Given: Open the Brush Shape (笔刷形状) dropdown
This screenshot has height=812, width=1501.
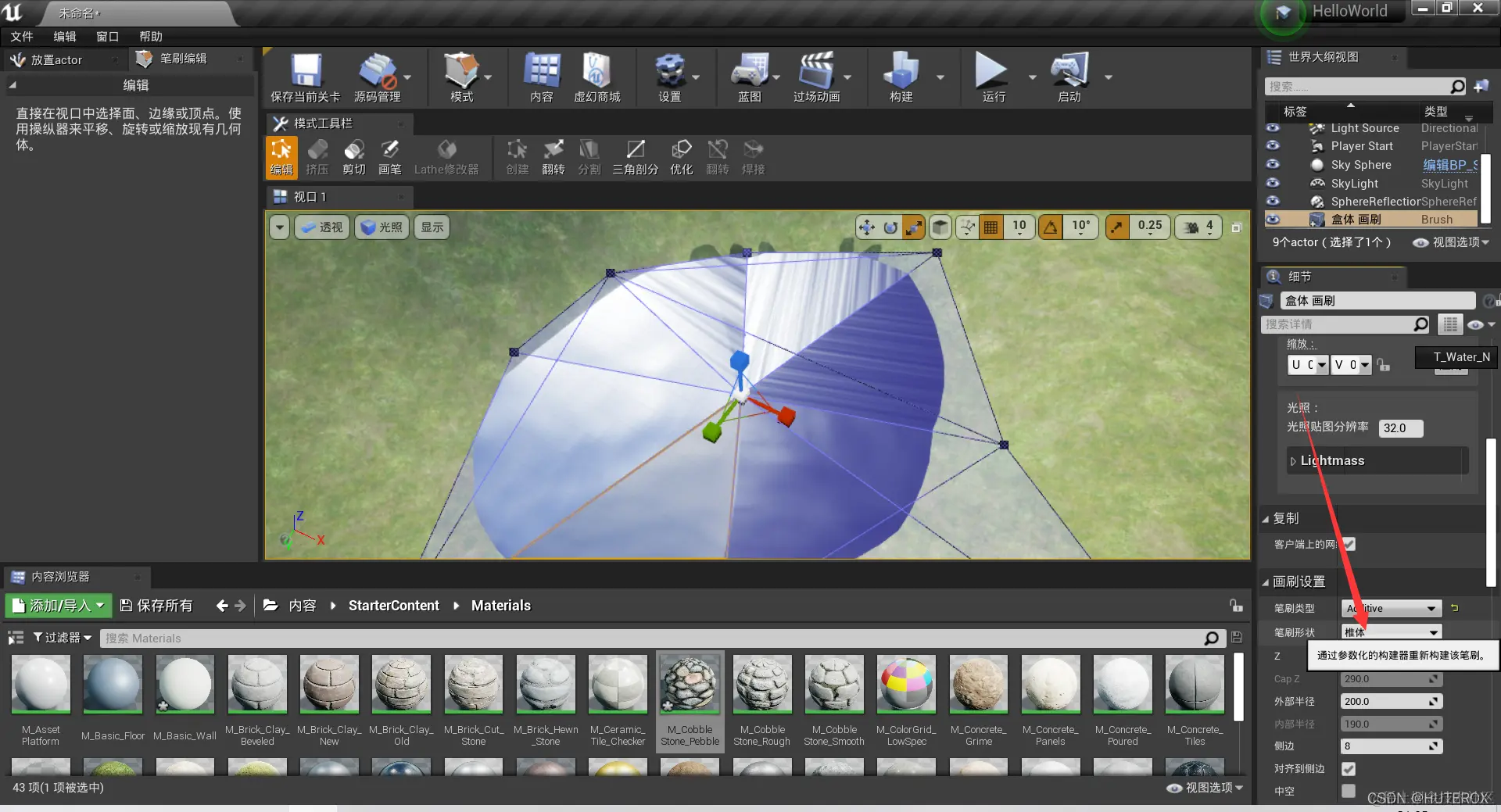Looking at the screenshot, I should coord(1392,631).
